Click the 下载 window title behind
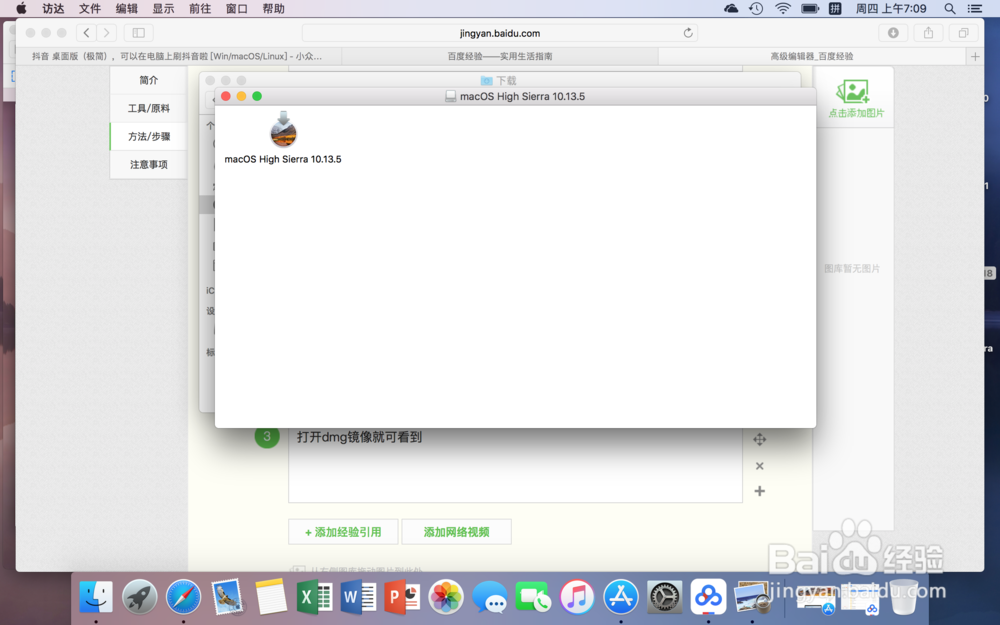Screen dimensions: 1000x625 [x=499, y=80]
